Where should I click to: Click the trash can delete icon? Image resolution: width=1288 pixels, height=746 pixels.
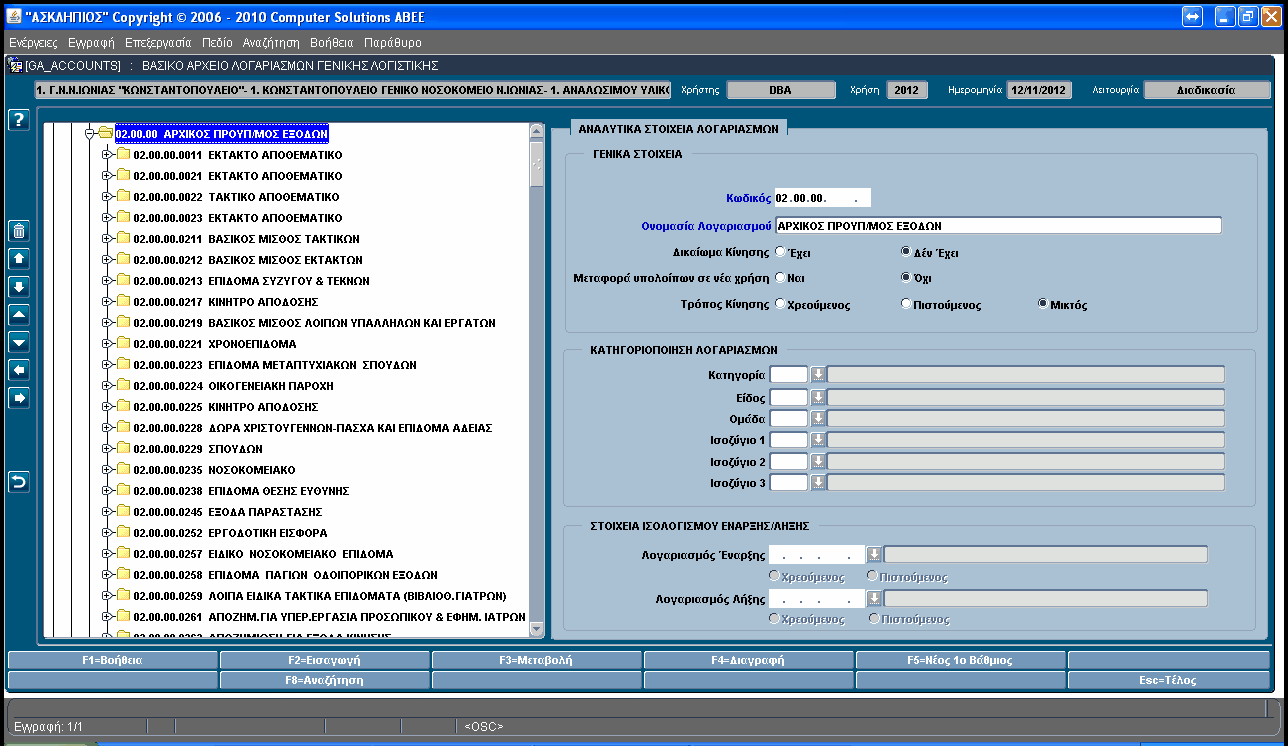pyautogui.click(x=18, y=231)
